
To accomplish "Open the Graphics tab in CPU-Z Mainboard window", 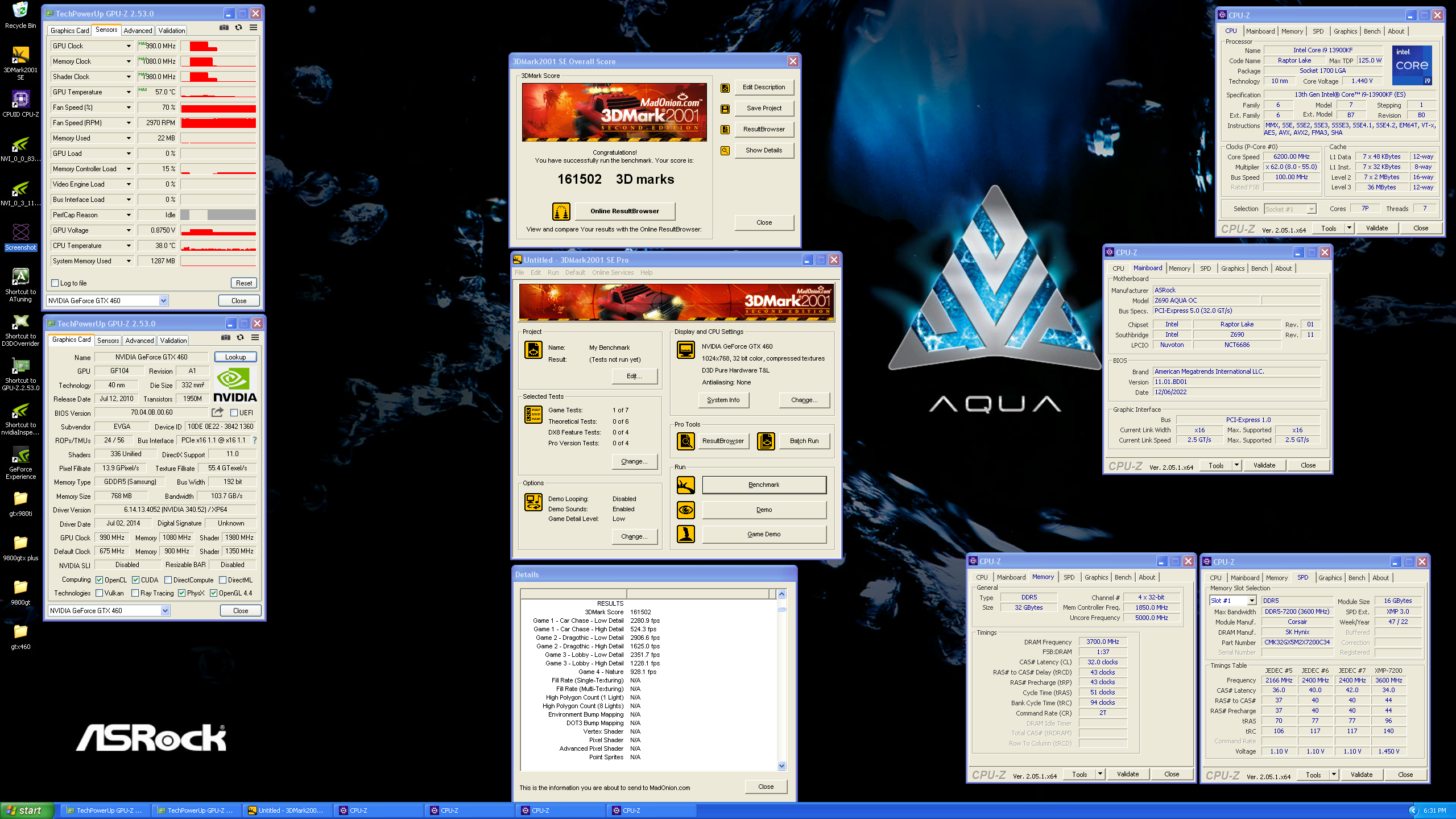I will 1232,268.
